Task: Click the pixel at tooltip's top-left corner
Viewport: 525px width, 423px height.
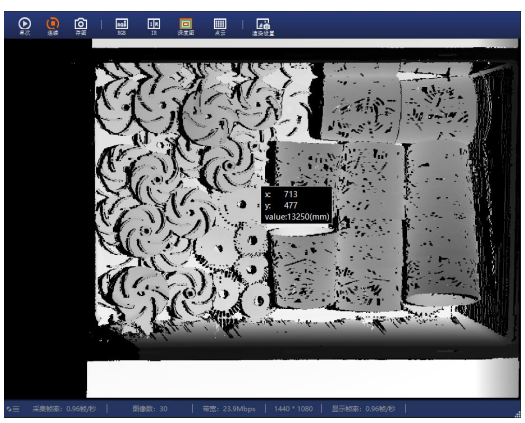Action: [261, 187]
